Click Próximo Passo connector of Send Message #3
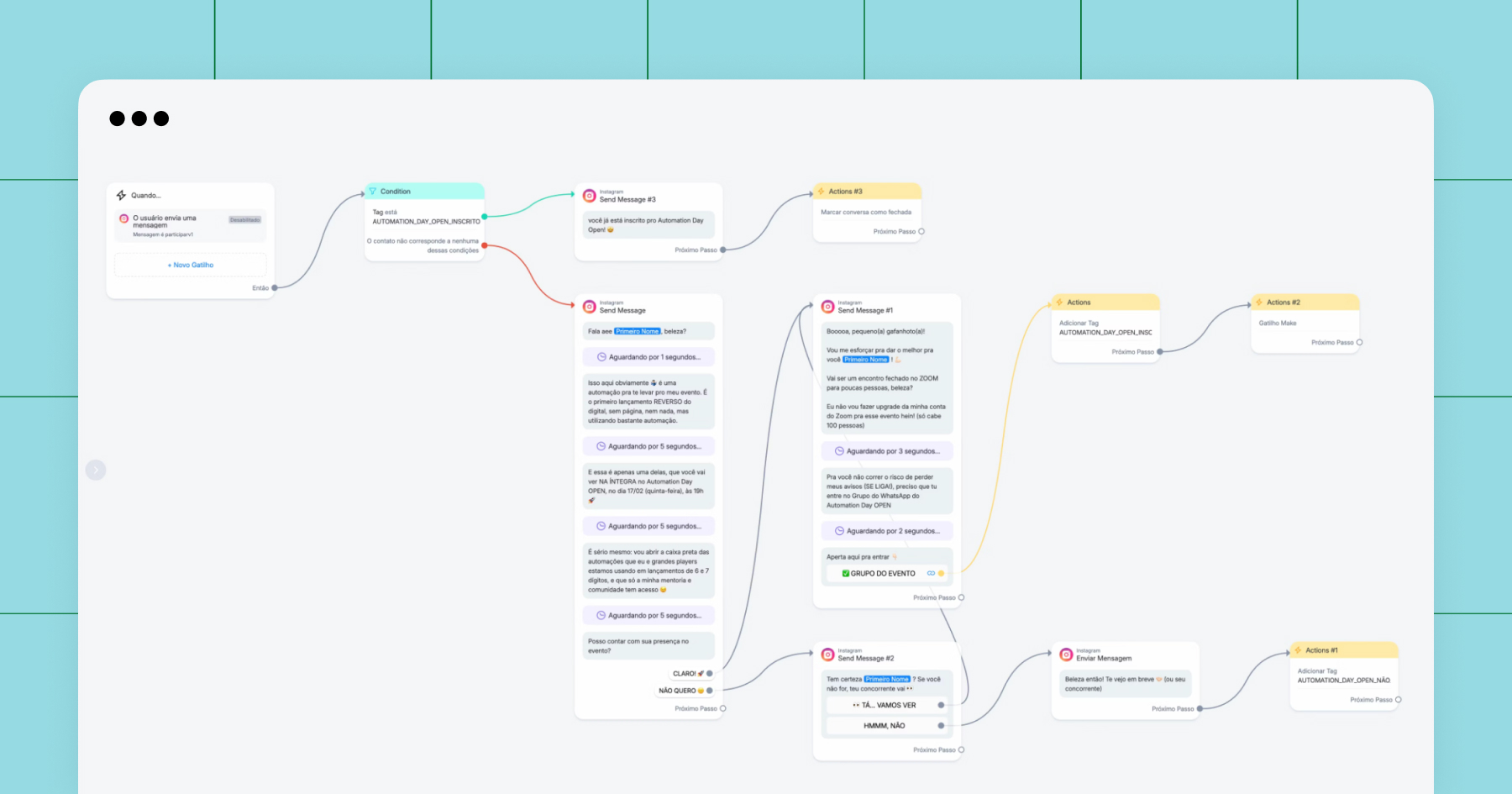1512x794 pixels. coord(723,250)
